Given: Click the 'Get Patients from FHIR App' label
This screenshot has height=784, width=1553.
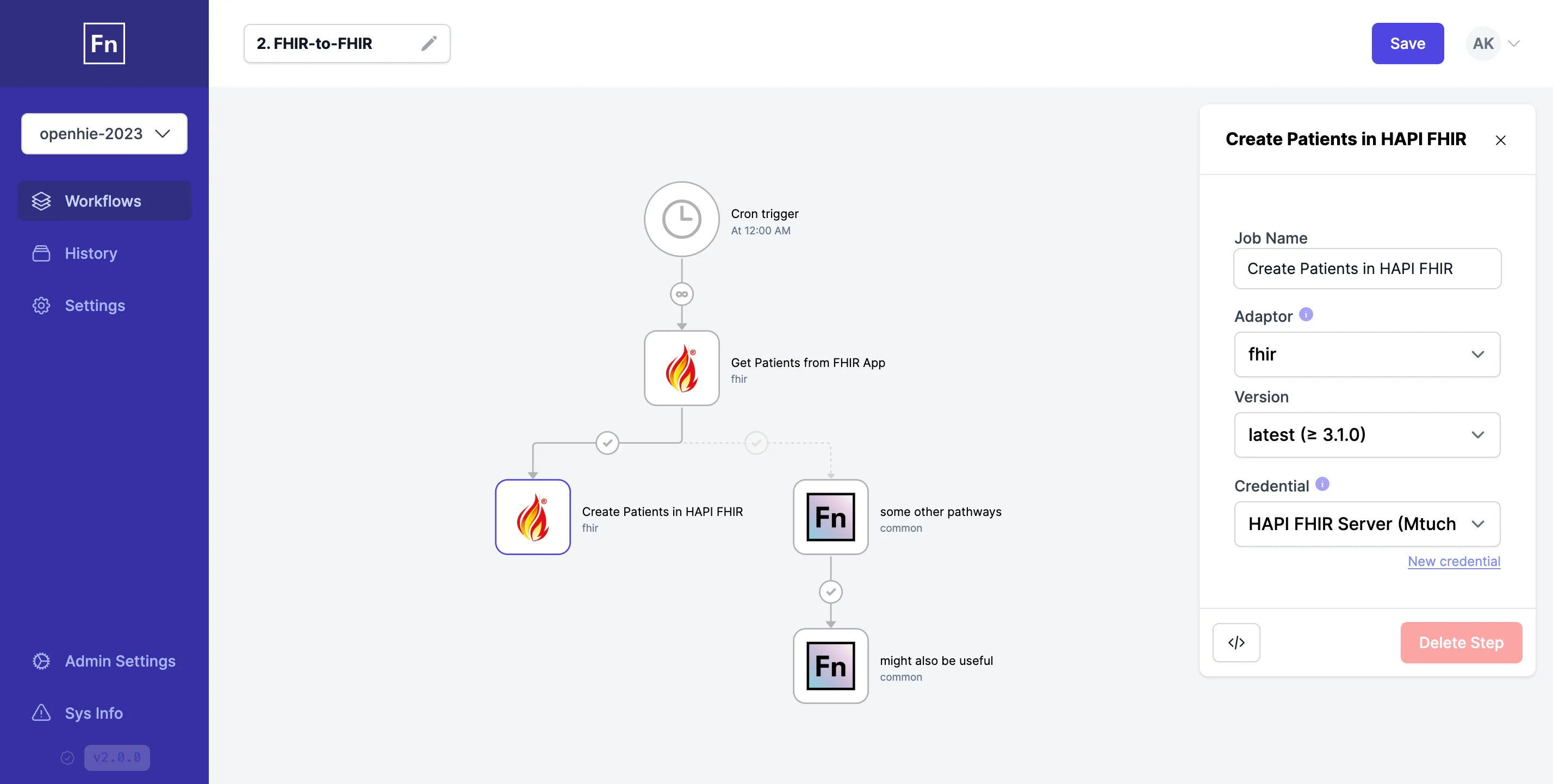Looking at the screenshot, I should tap(808, 363).
